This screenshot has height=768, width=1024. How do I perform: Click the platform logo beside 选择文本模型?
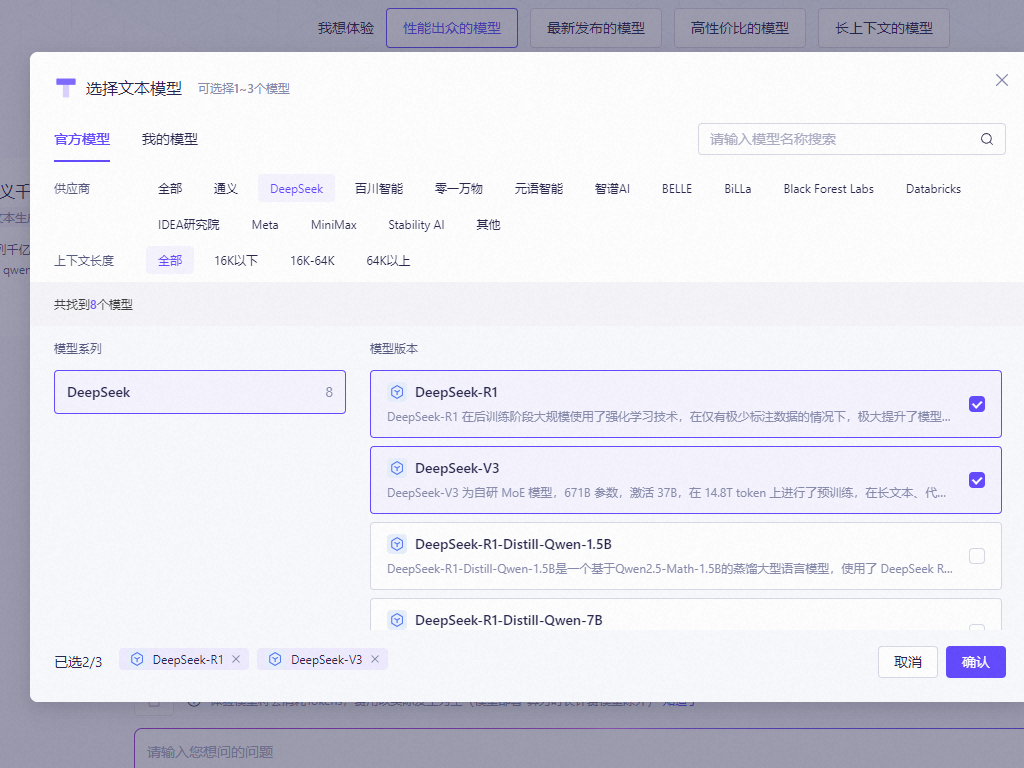65,87
